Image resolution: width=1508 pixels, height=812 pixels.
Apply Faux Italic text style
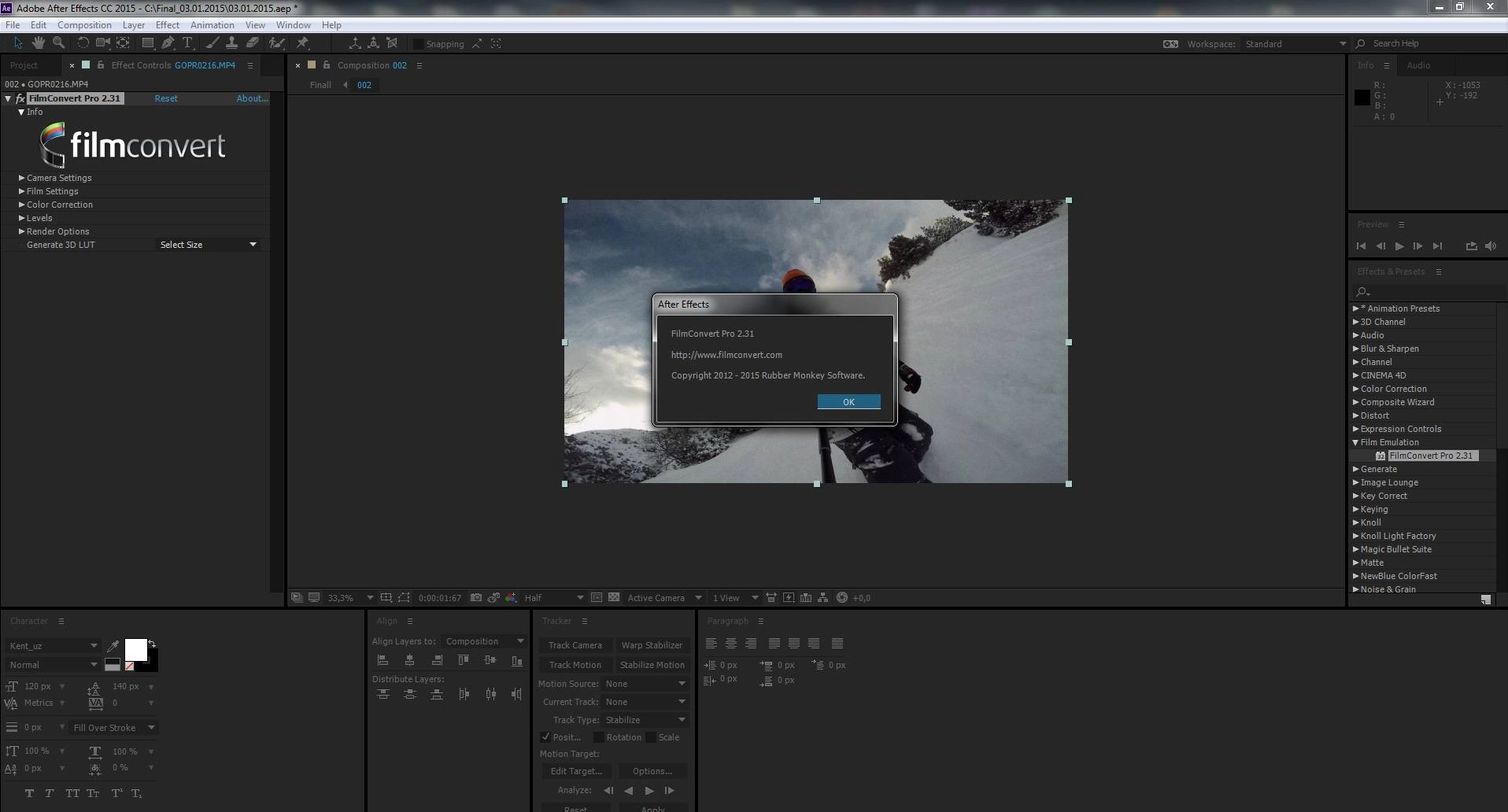click(50, 793)
